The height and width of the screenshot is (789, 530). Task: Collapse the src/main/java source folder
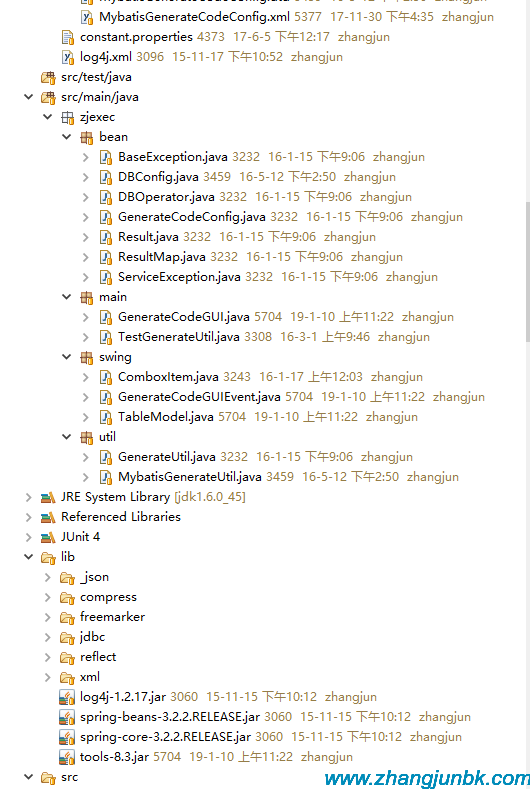[x=29, y=97]
